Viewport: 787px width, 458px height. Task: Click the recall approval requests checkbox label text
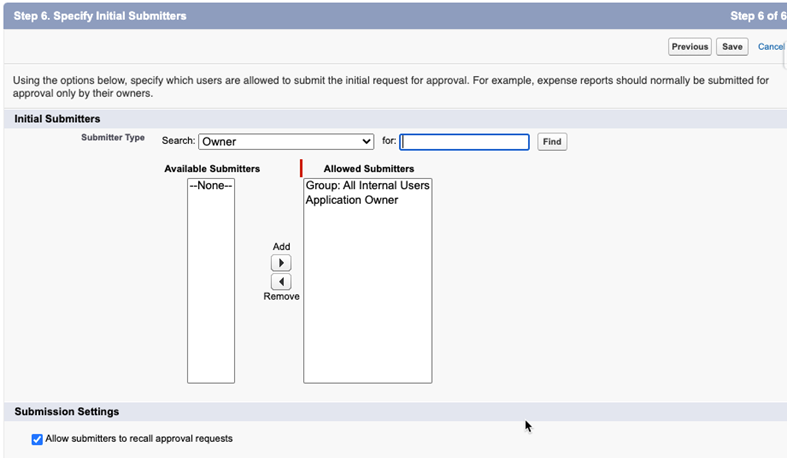click(x=139, y=439)
